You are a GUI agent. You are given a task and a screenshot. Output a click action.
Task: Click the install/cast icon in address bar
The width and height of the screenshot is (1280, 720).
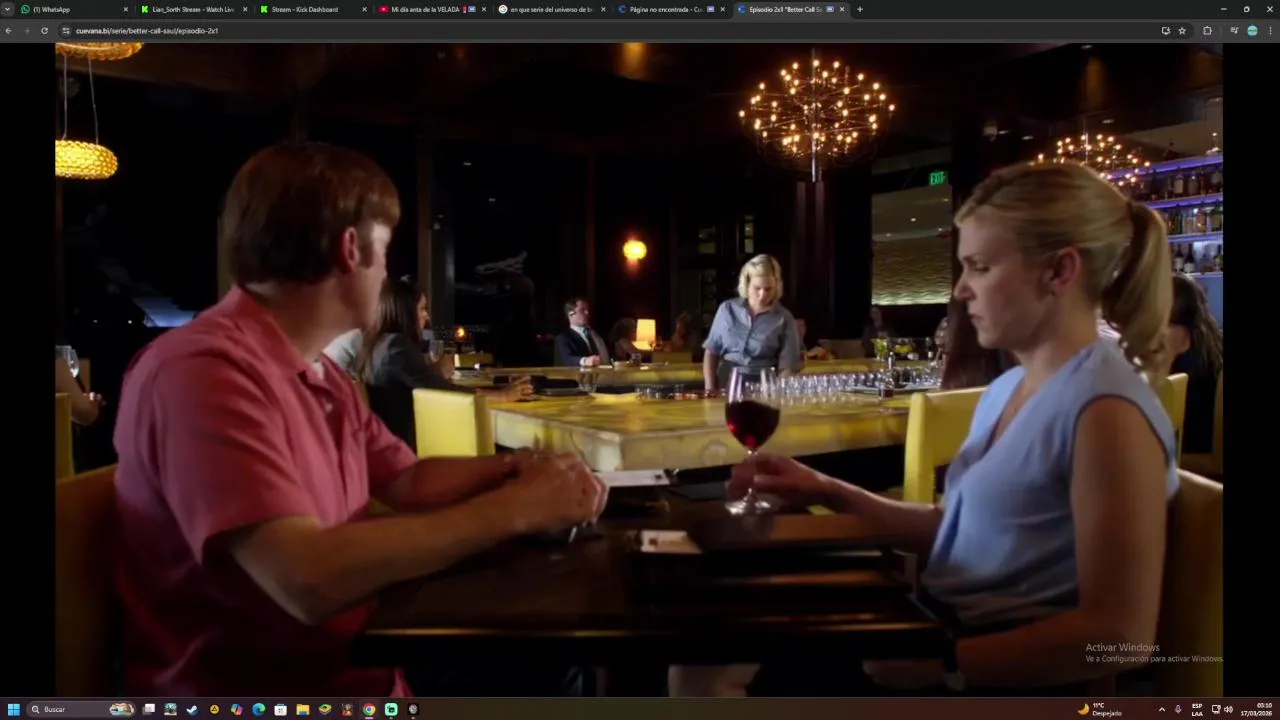click(1166, 31)
